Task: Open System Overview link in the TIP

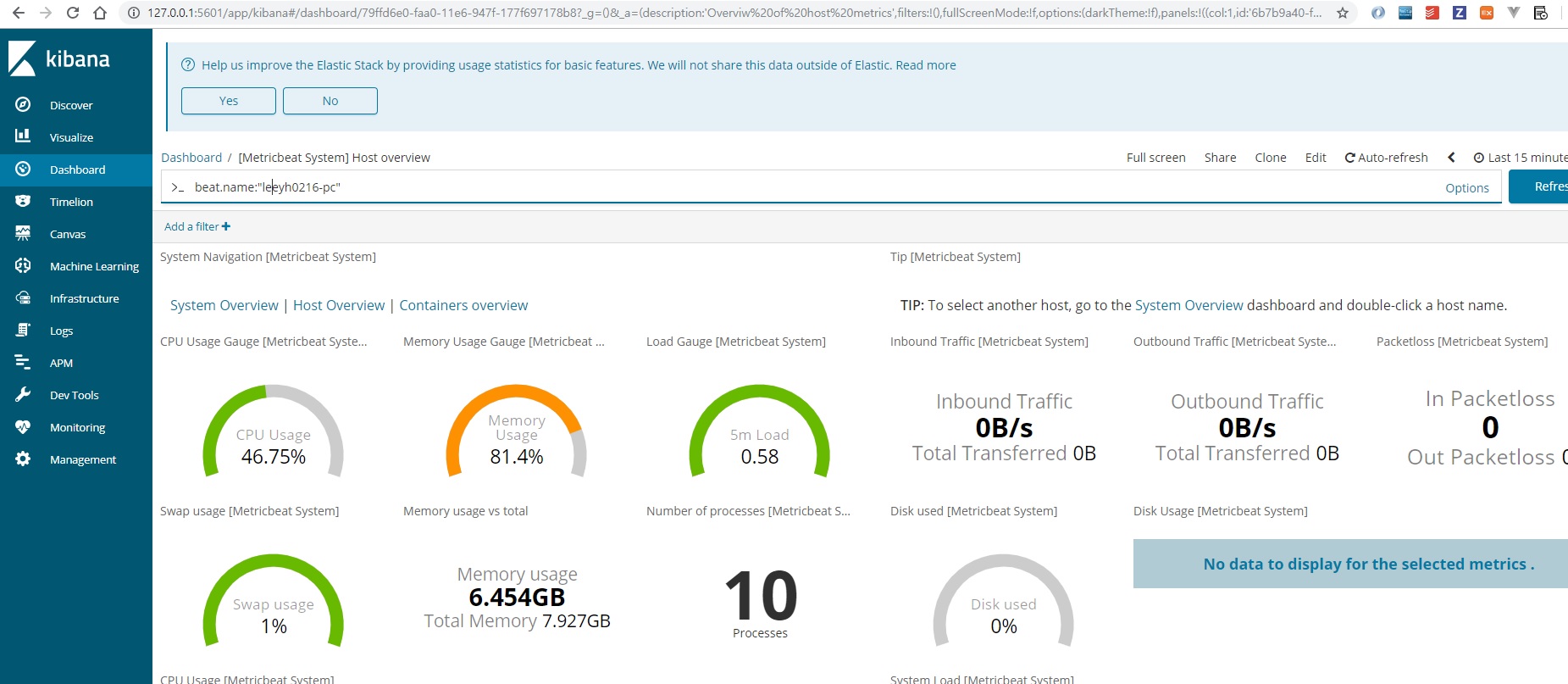Action: point(1189,305)
